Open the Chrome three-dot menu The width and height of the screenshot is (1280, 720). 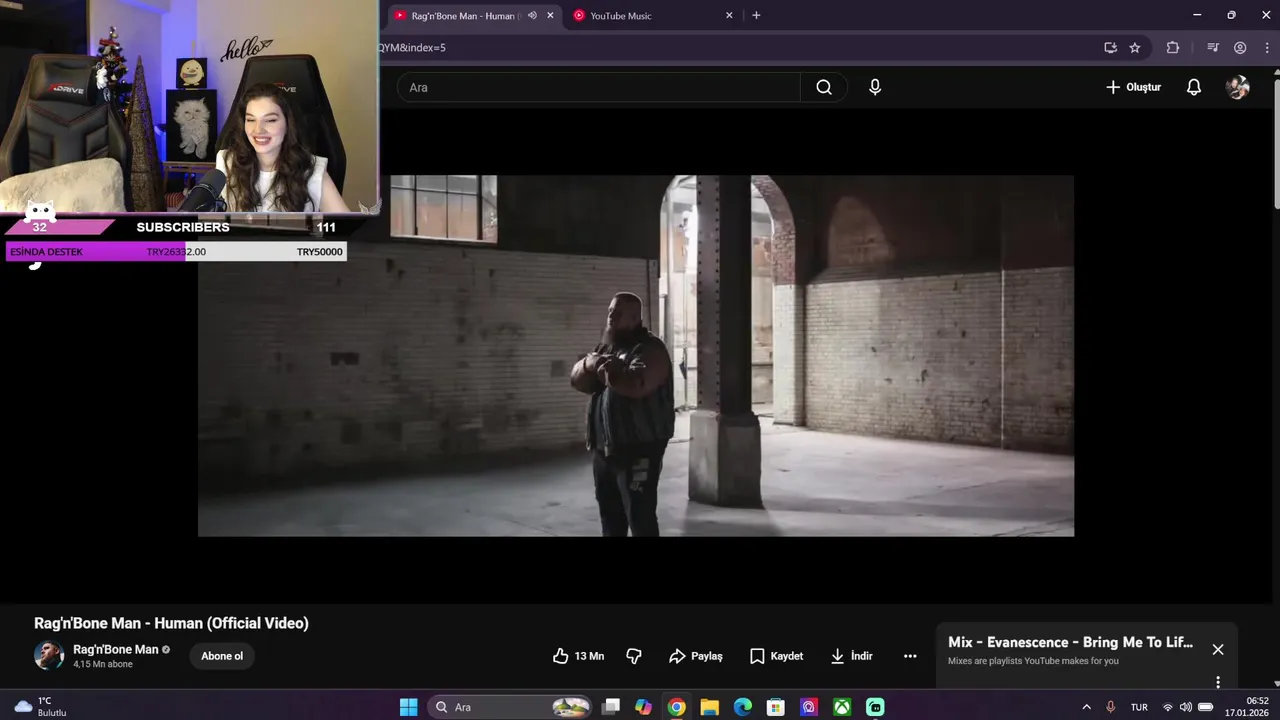pos(1267,47)
